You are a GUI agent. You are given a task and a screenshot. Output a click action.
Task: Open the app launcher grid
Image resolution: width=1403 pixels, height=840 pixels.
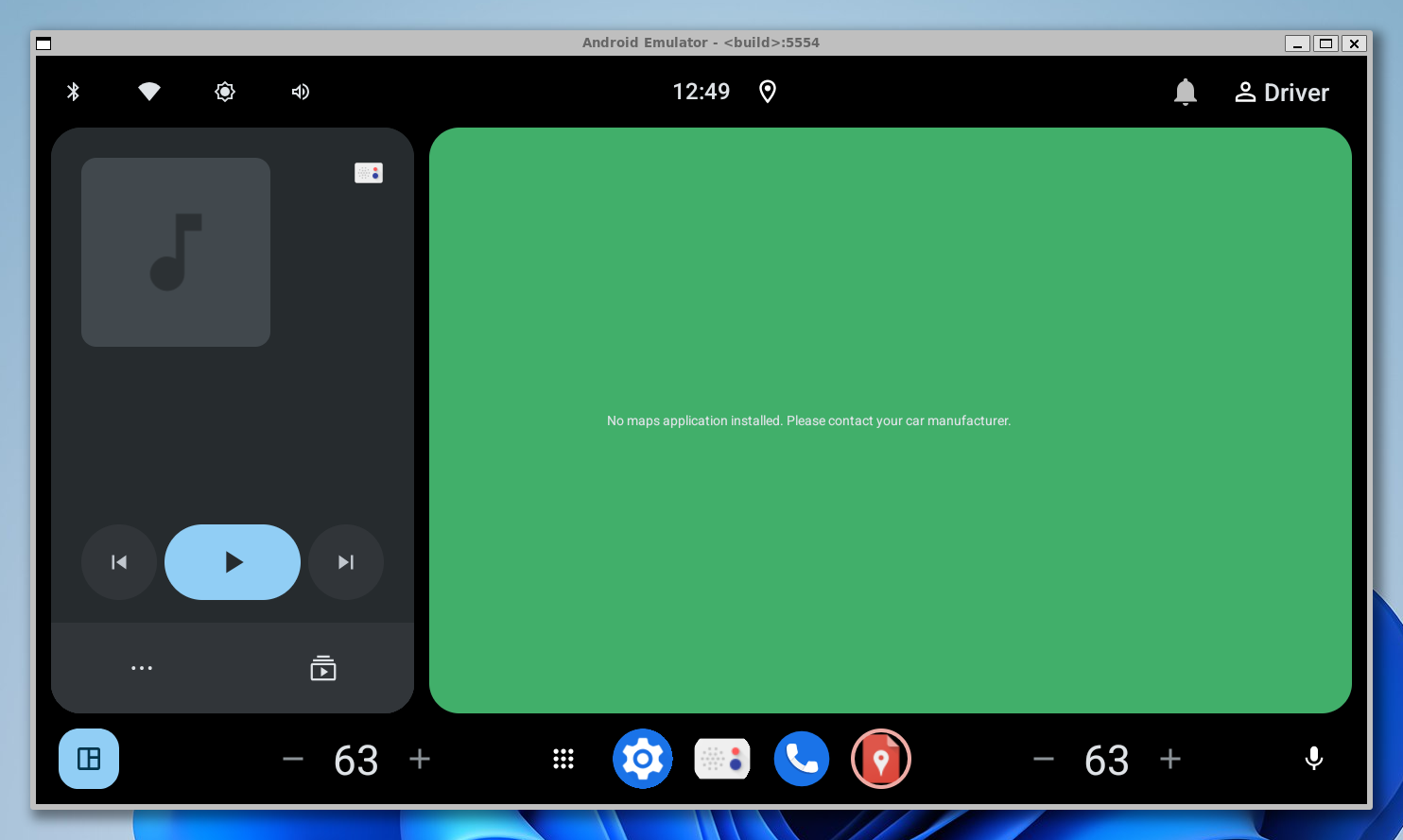coord(563,759)
